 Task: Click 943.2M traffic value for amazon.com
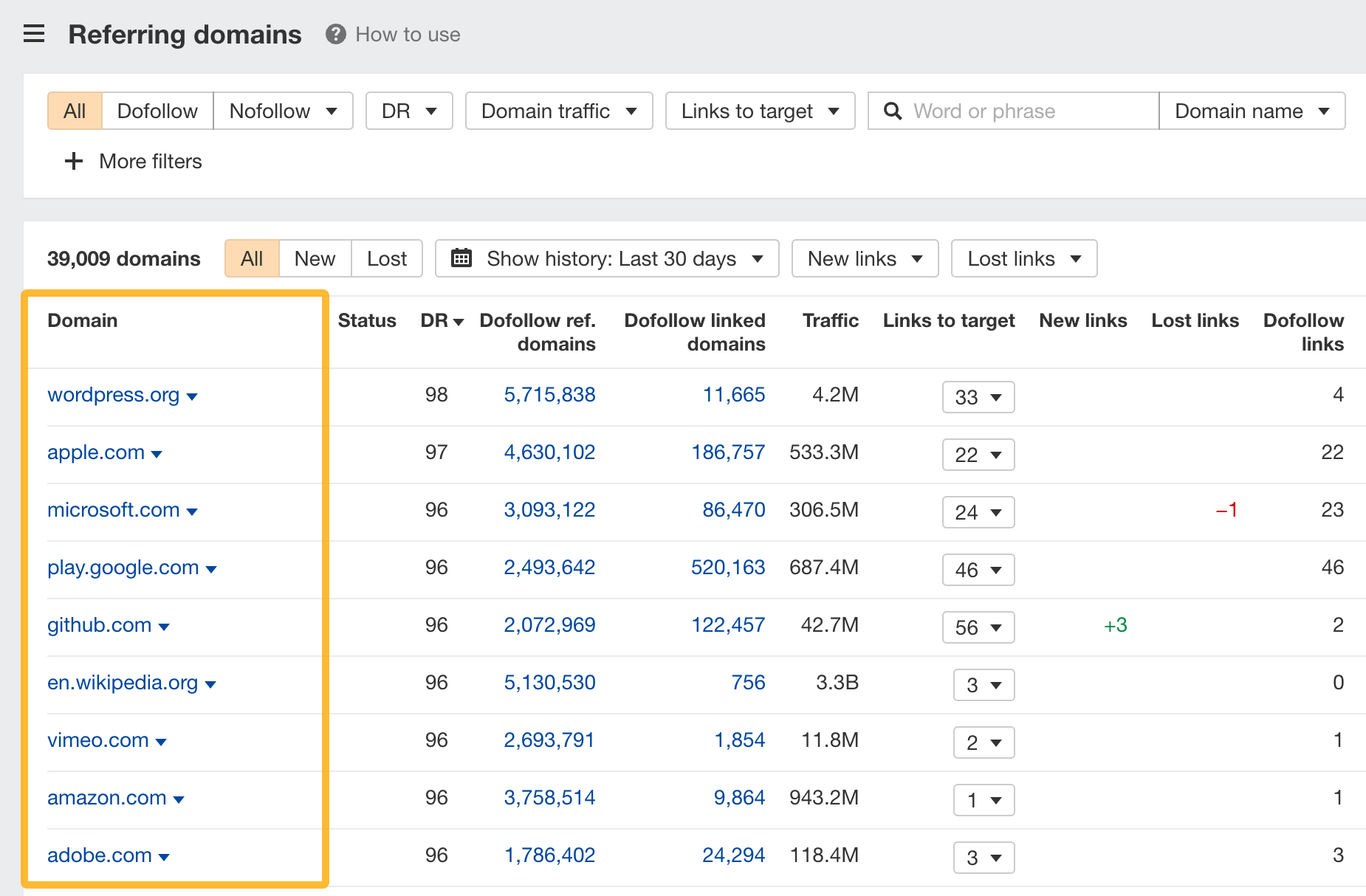pyautogui.click(x=824, y=798)
